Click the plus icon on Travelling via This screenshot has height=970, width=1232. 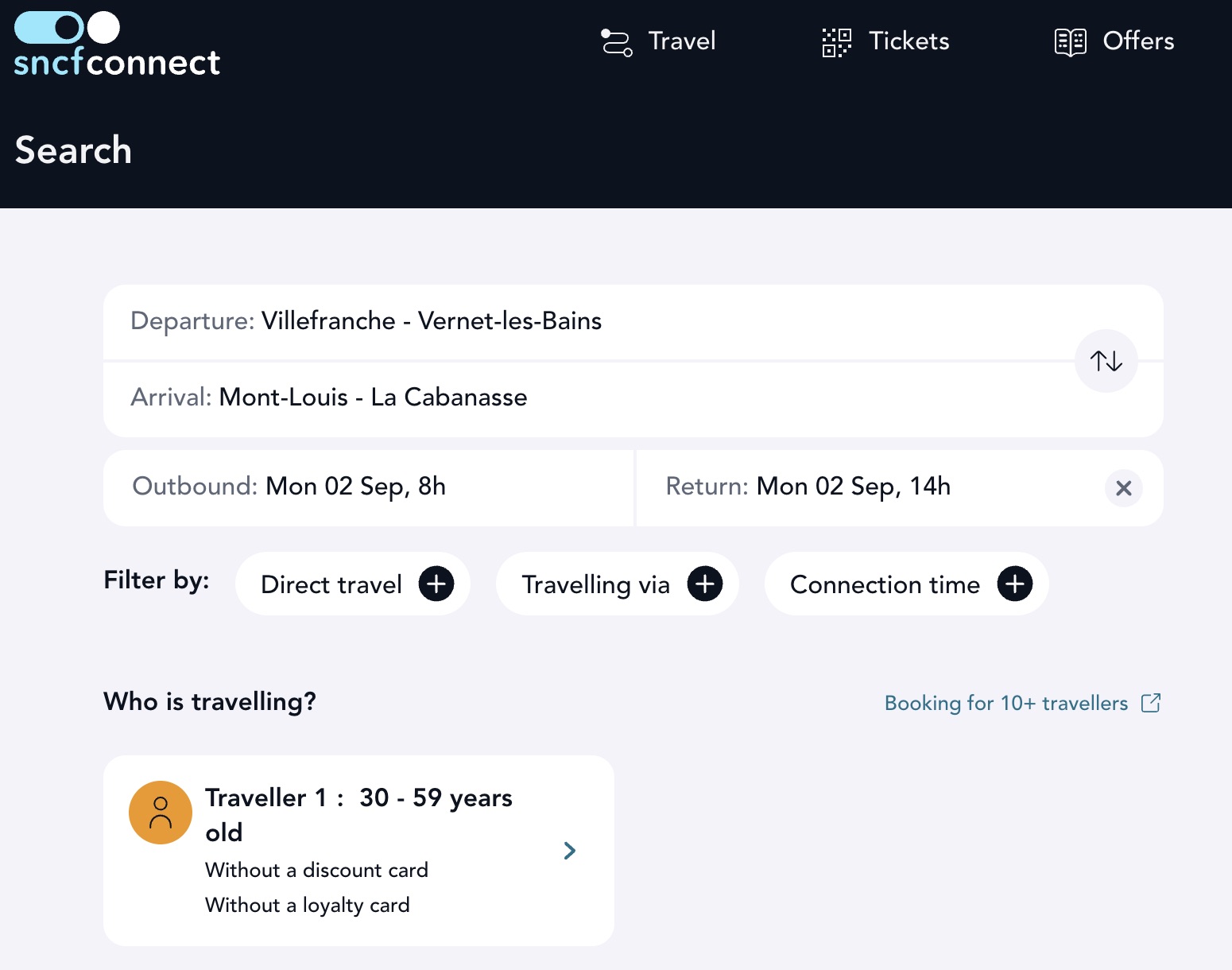coord(705,584)
